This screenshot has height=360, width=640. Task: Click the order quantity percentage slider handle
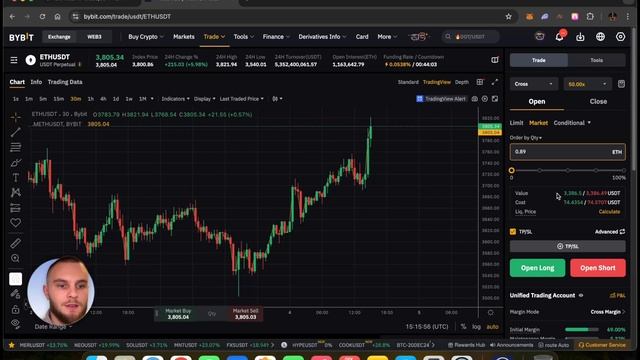point(511,171)
